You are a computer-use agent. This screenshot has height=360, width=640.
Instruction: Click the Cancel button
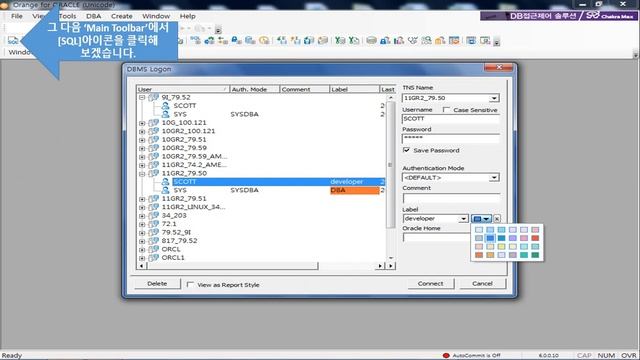point(482,283)
